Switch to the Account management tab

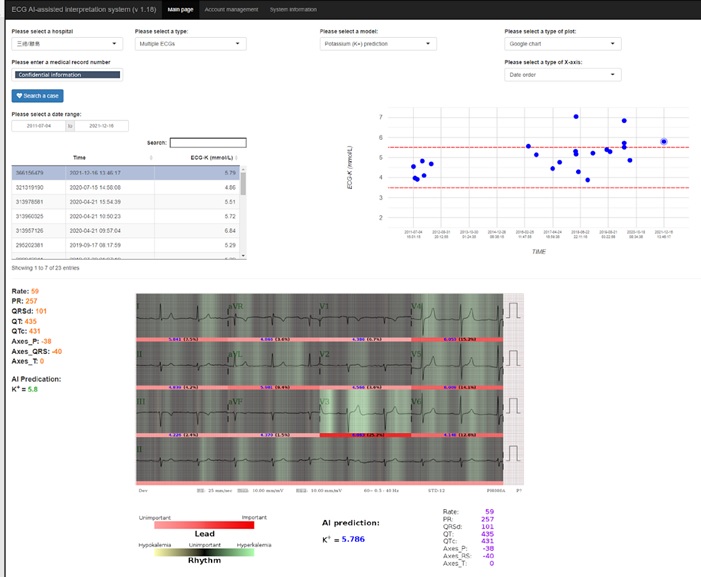(x=229, y=9)
